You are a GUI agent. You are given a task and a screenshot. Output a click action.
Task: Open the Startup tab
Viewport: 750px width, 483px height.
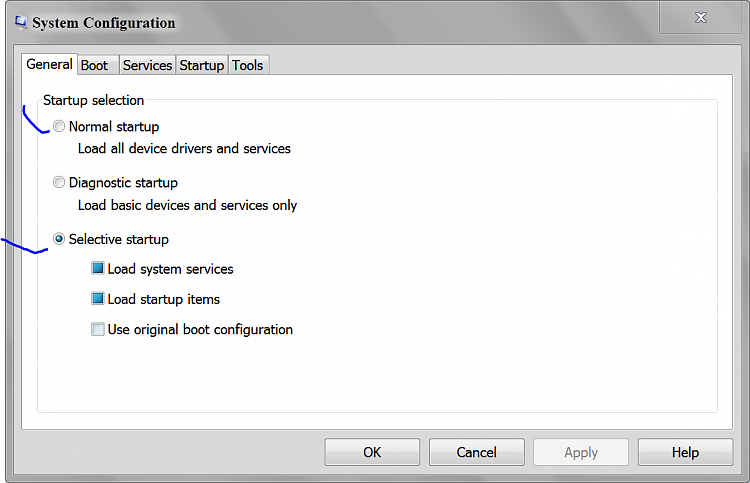(x=202, y=65)
